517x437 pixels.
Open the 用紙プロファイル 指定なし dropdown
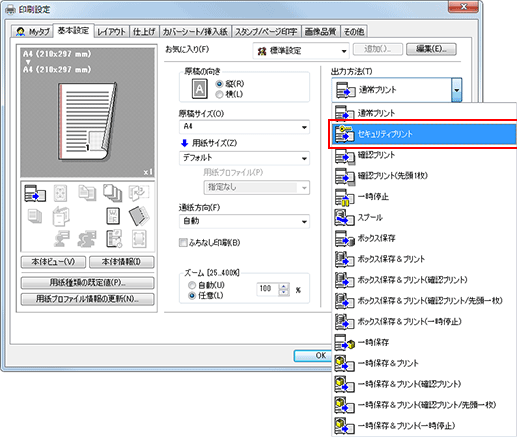click(x=257, y=187)
